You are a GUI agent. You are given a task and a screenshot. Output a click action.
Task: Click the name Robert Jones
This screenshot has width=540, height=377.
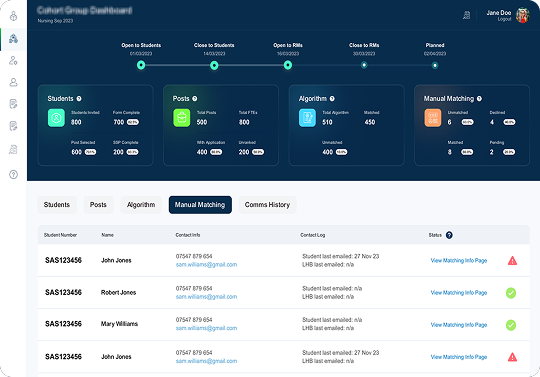(x=118, y=293)
